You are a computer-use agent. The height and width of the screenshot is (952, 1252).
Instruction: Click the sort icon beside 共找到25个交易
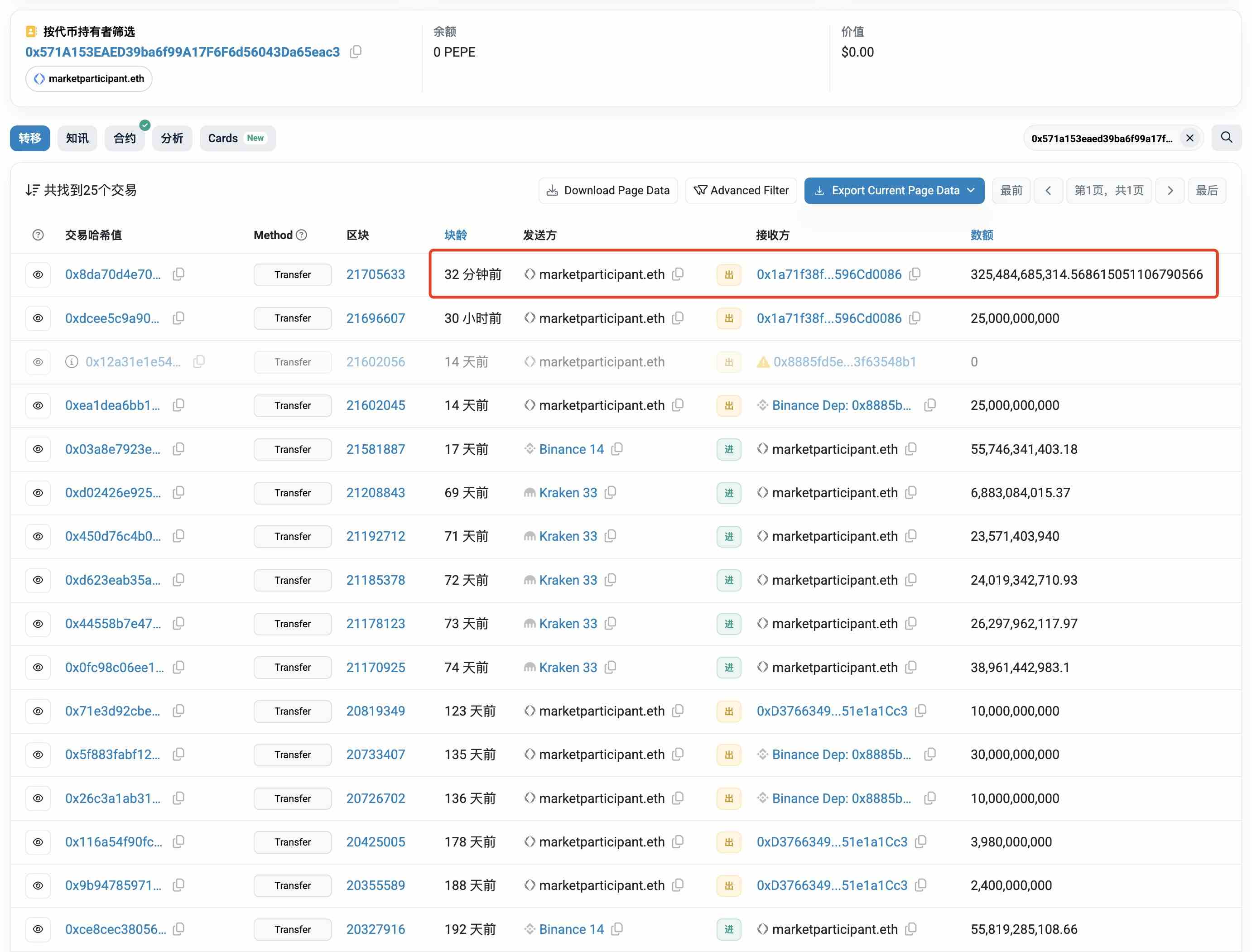pyautogui.click(x=32, y=190)
